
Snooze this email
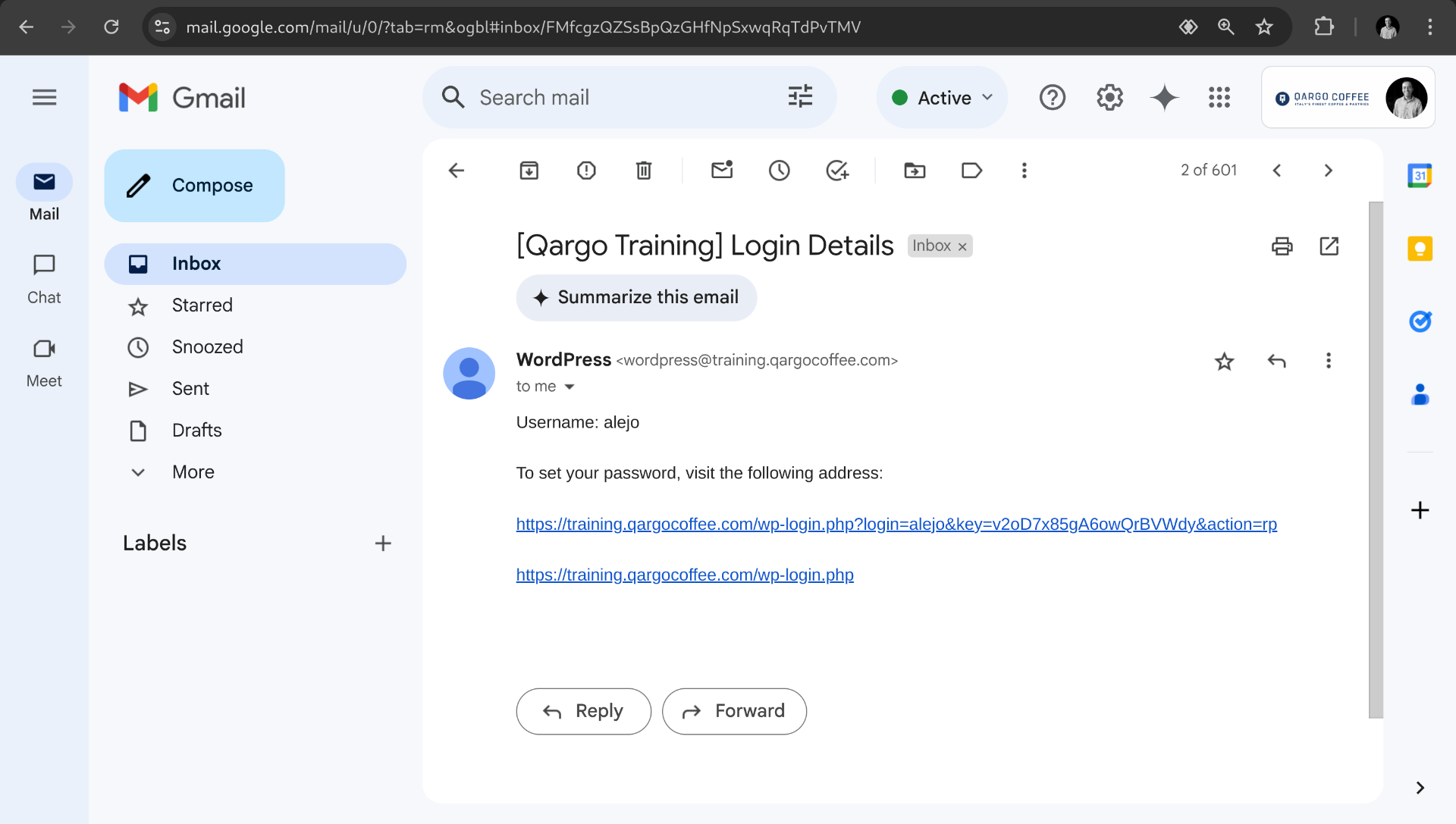[779, 171]
